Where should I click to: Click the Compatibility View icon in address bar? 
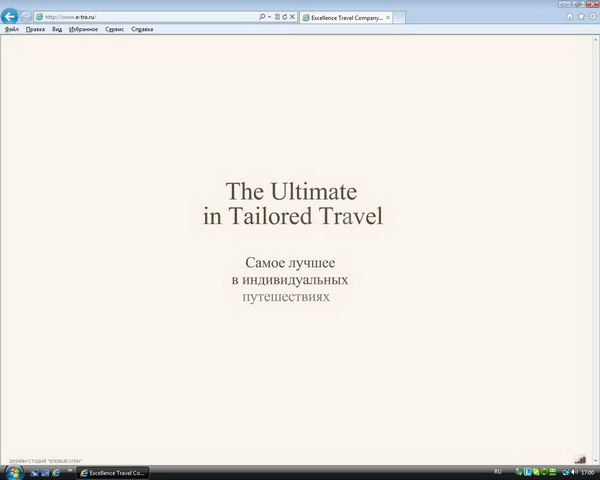pos(277,17)
